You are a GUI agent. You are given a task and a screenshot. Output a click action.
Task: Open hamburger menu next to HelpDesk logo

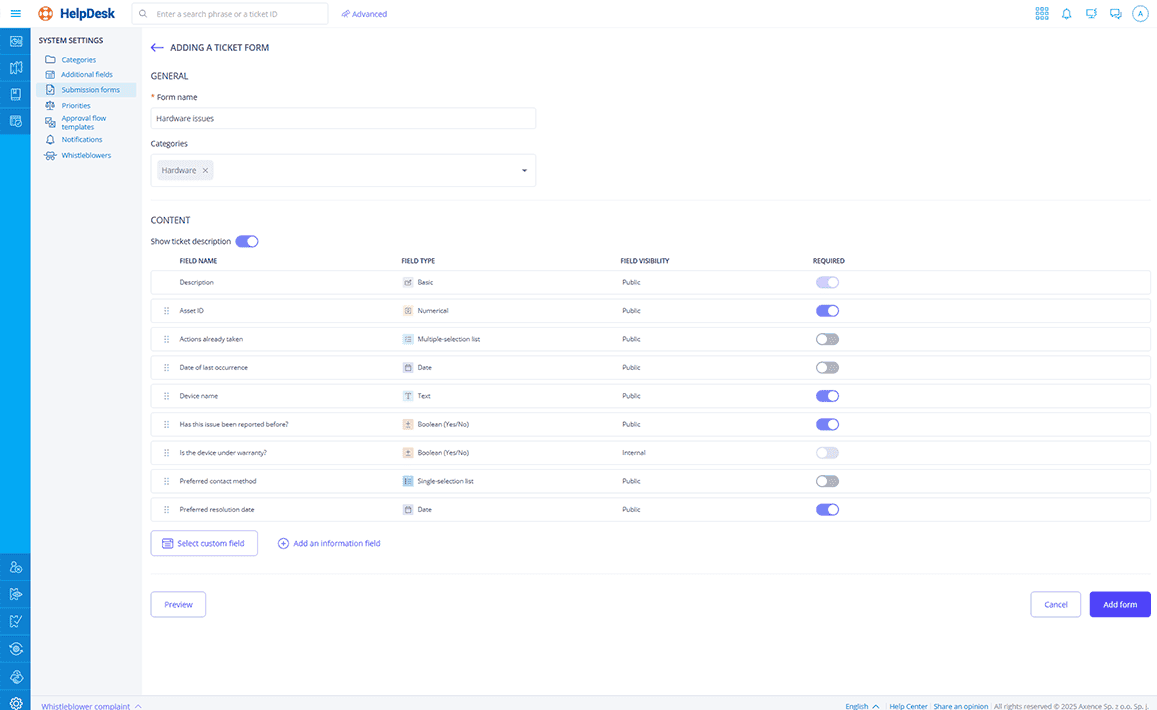(15, 14)
